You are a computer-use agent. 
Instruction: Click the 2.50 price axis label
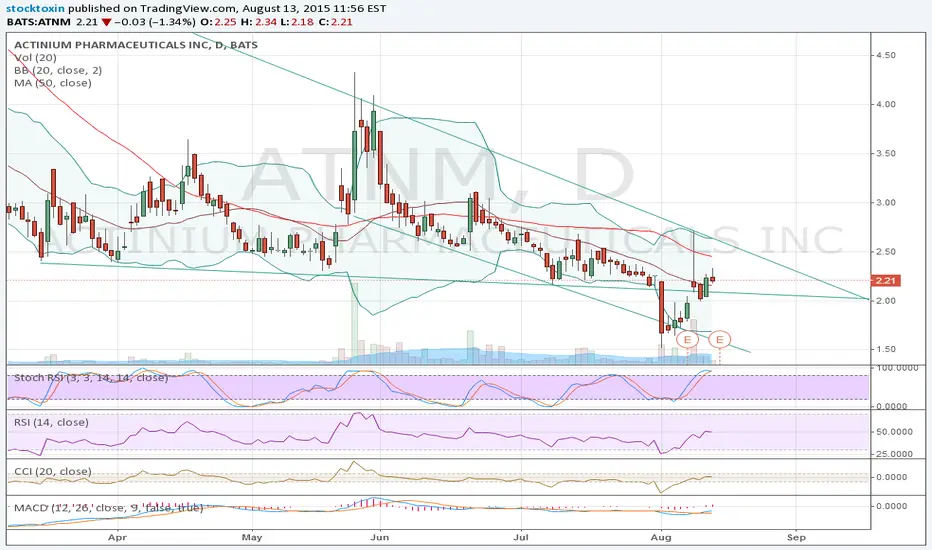coord(886,252)
